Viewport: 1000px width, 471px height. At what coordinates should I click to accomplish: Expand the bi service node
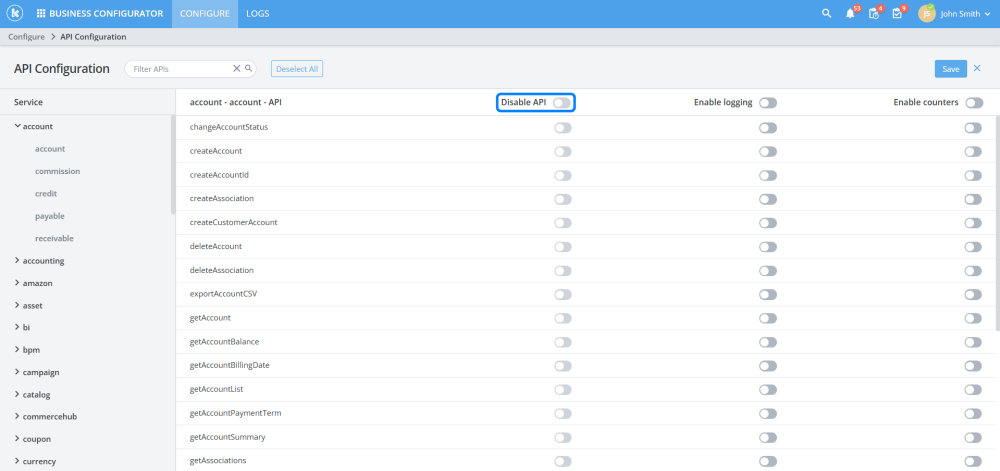[x=17, y=327]
